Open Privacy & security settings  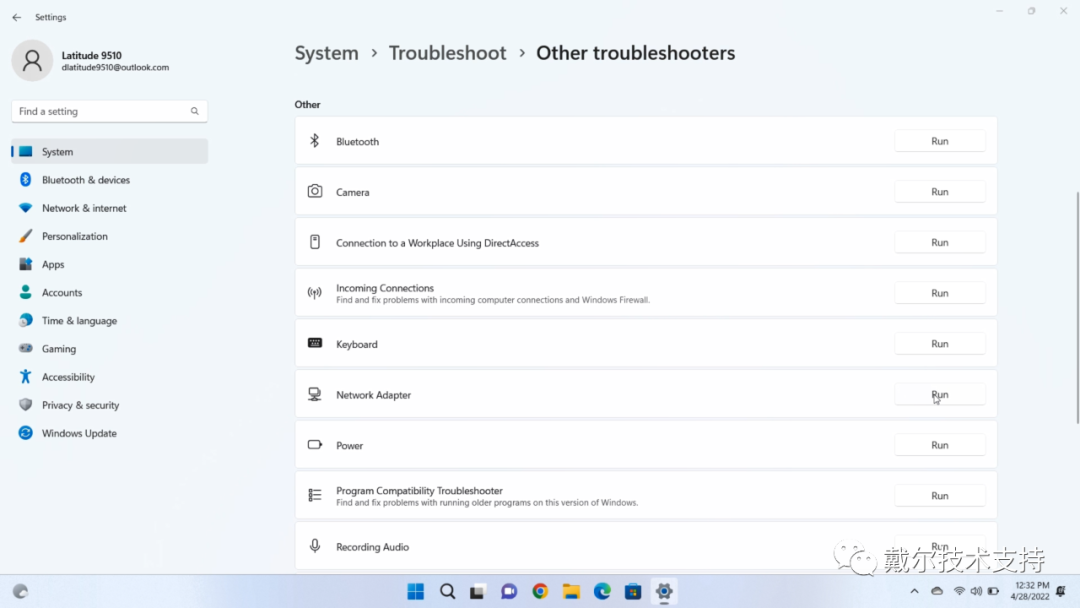[110, 406]
